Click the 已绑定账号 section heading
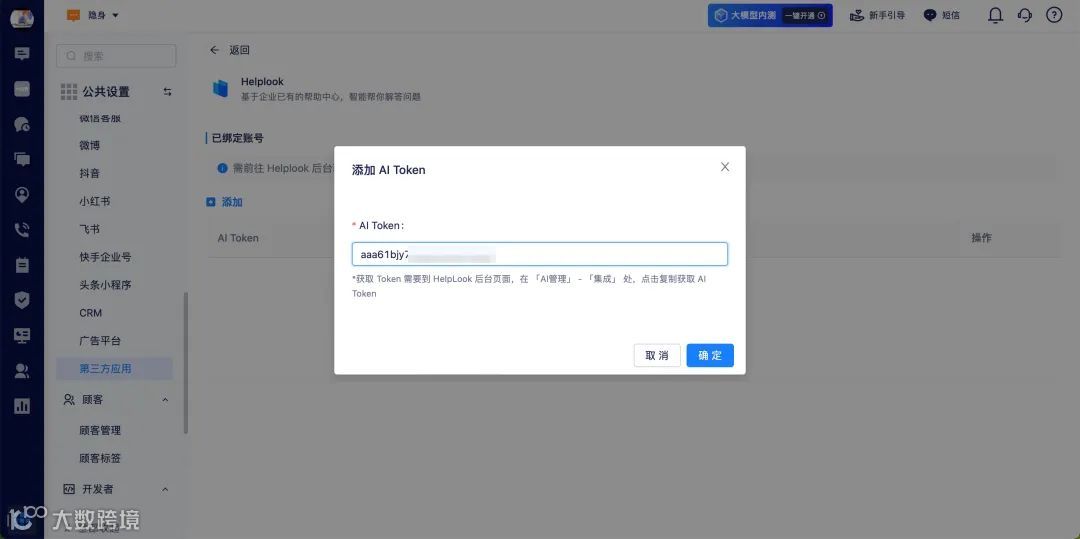Image resolution: width=1080 pixels, height=539 pixels. (238, 138)
